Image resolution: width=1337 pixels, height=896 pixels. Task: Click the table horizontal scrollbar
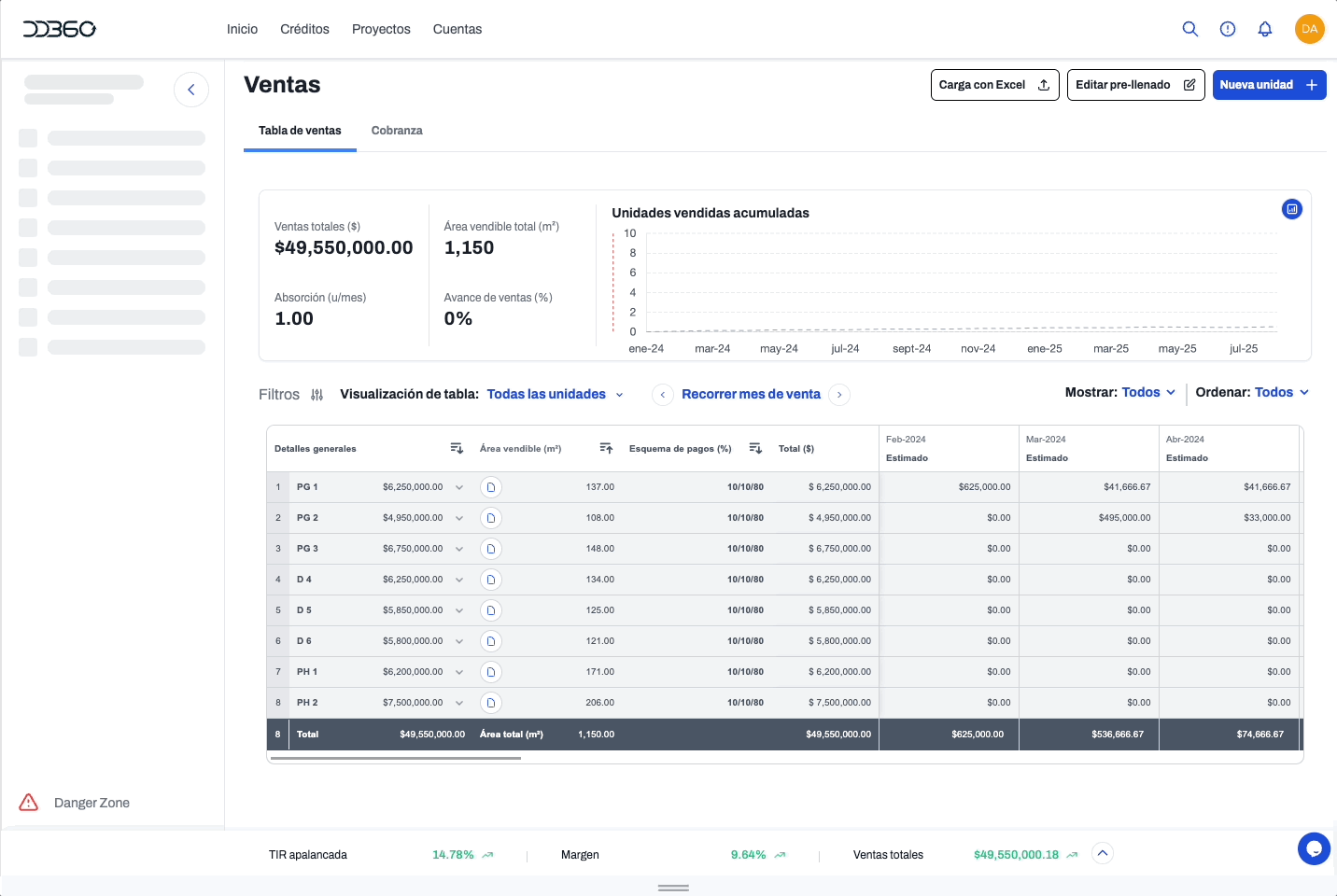coord(395,758)
